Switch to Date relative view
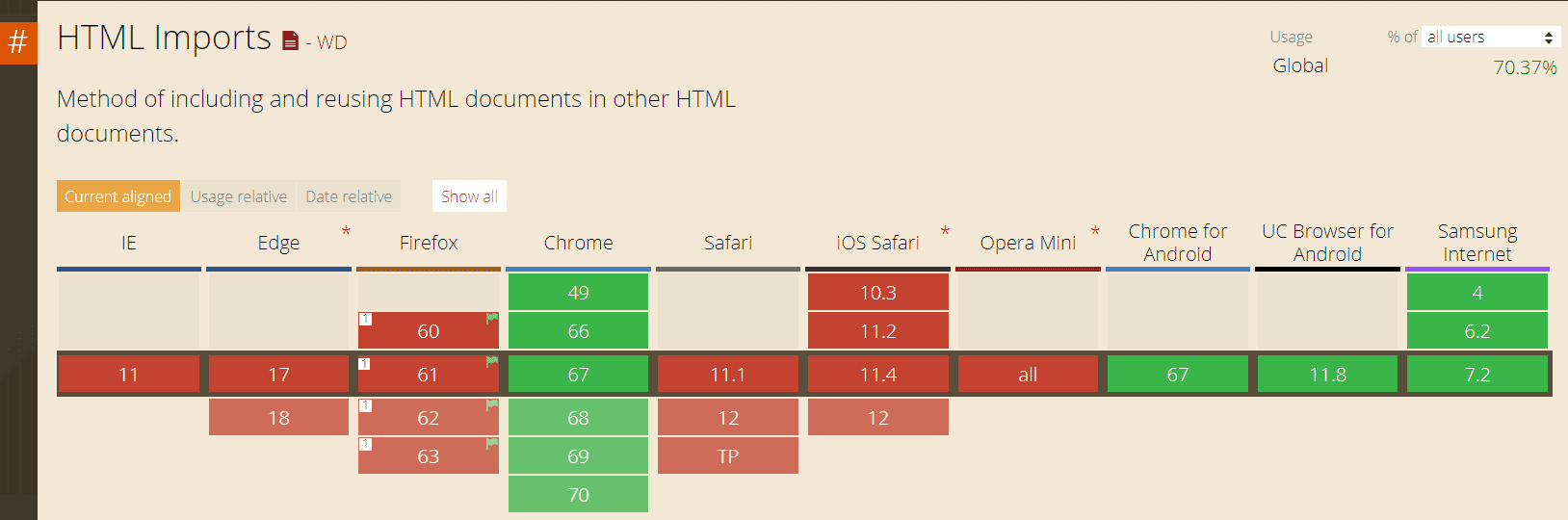1568x520 pixels. [349, 196]
